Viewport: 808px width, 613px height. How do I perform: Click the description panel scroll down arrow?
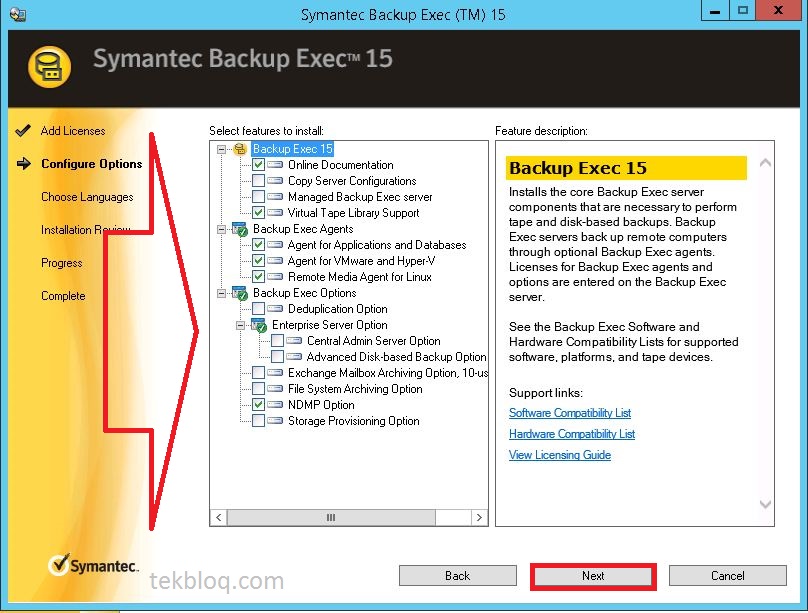click(765, 504)
